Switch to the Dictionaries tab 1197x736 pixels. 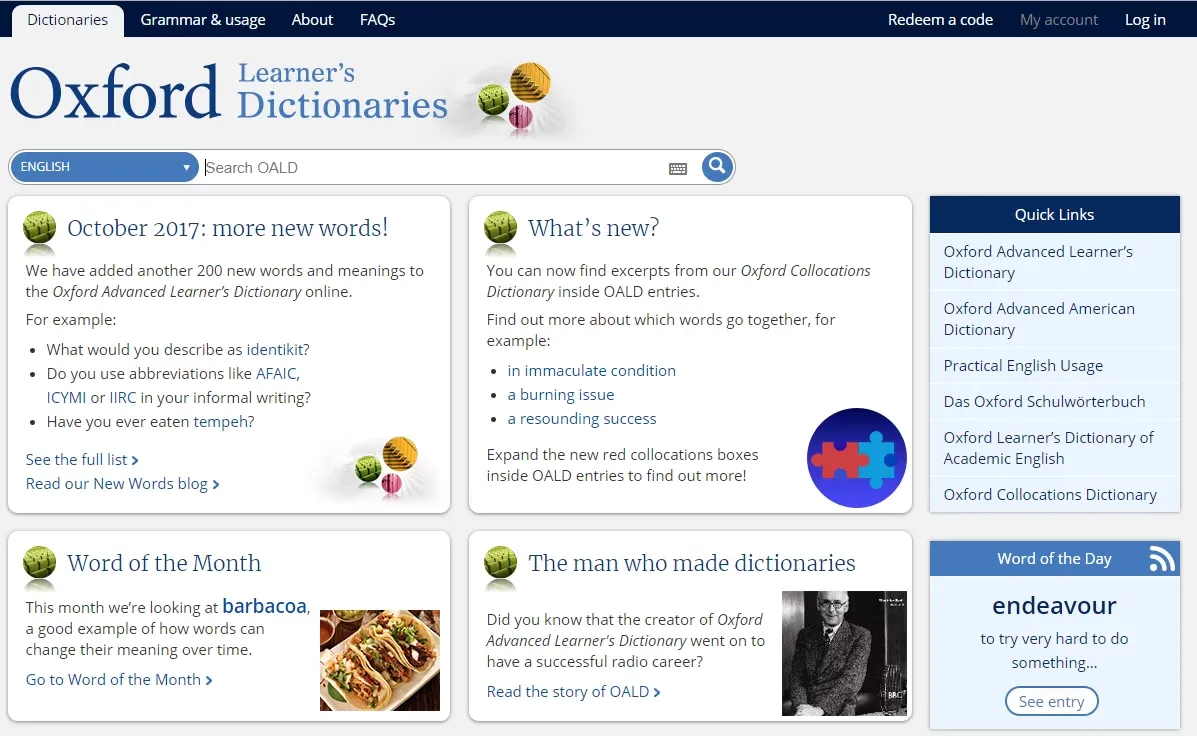pos(67,20)
